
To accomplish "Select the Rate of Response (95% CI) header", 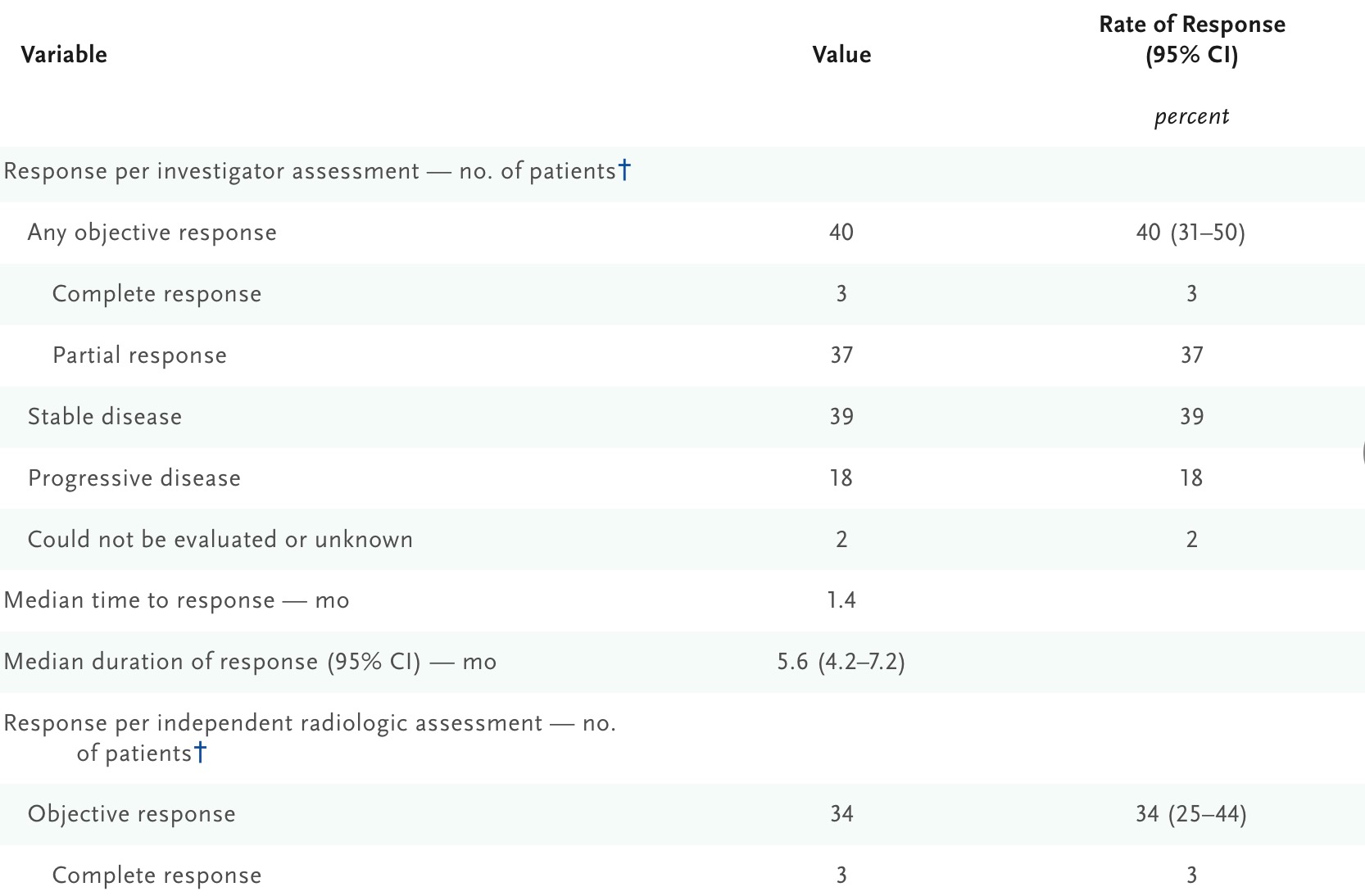I will click(1191, 40).
